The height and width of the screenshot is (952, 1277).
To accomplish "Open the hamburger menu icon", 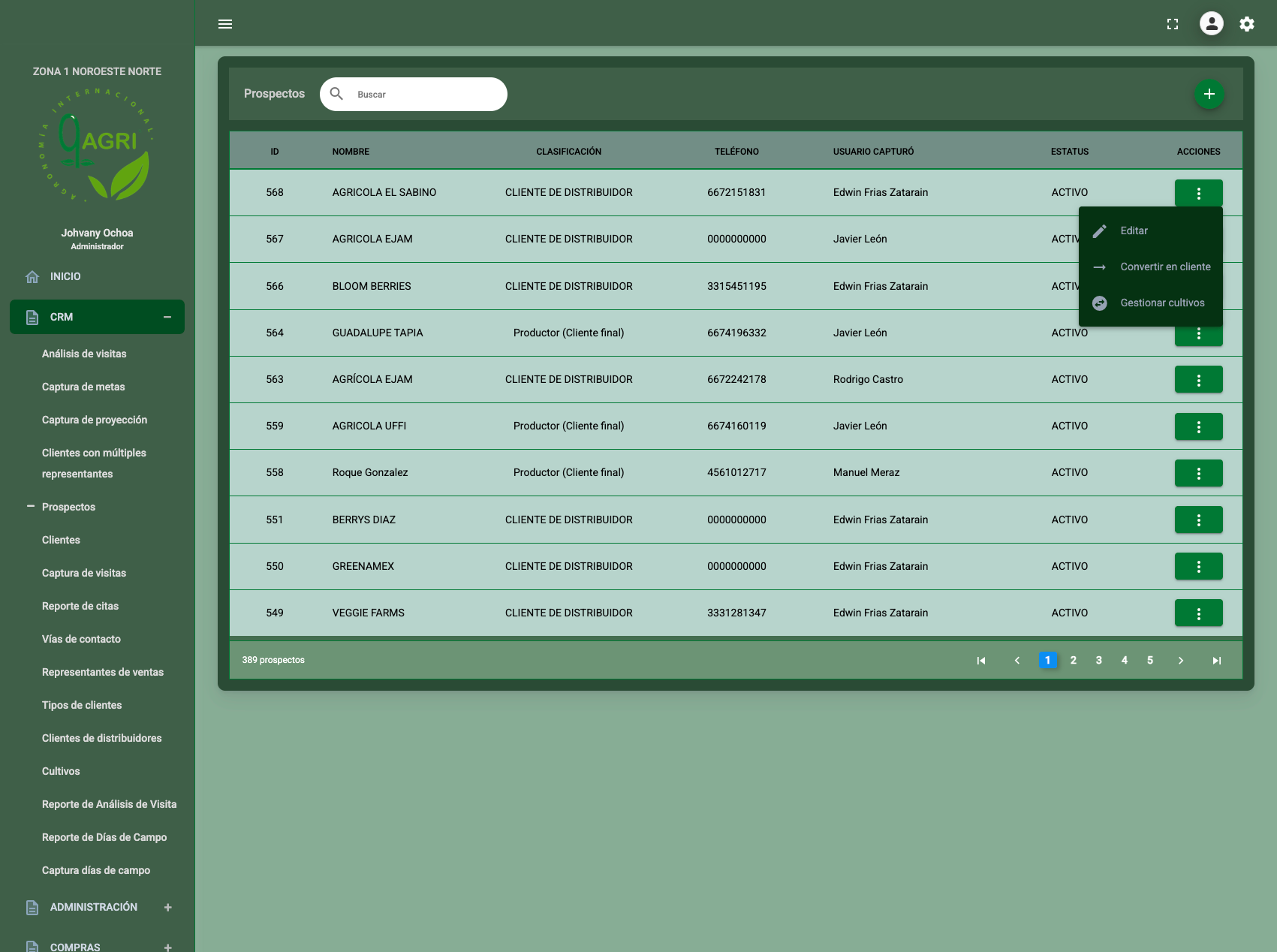I will pyautogui.click(x=224, y=24).
